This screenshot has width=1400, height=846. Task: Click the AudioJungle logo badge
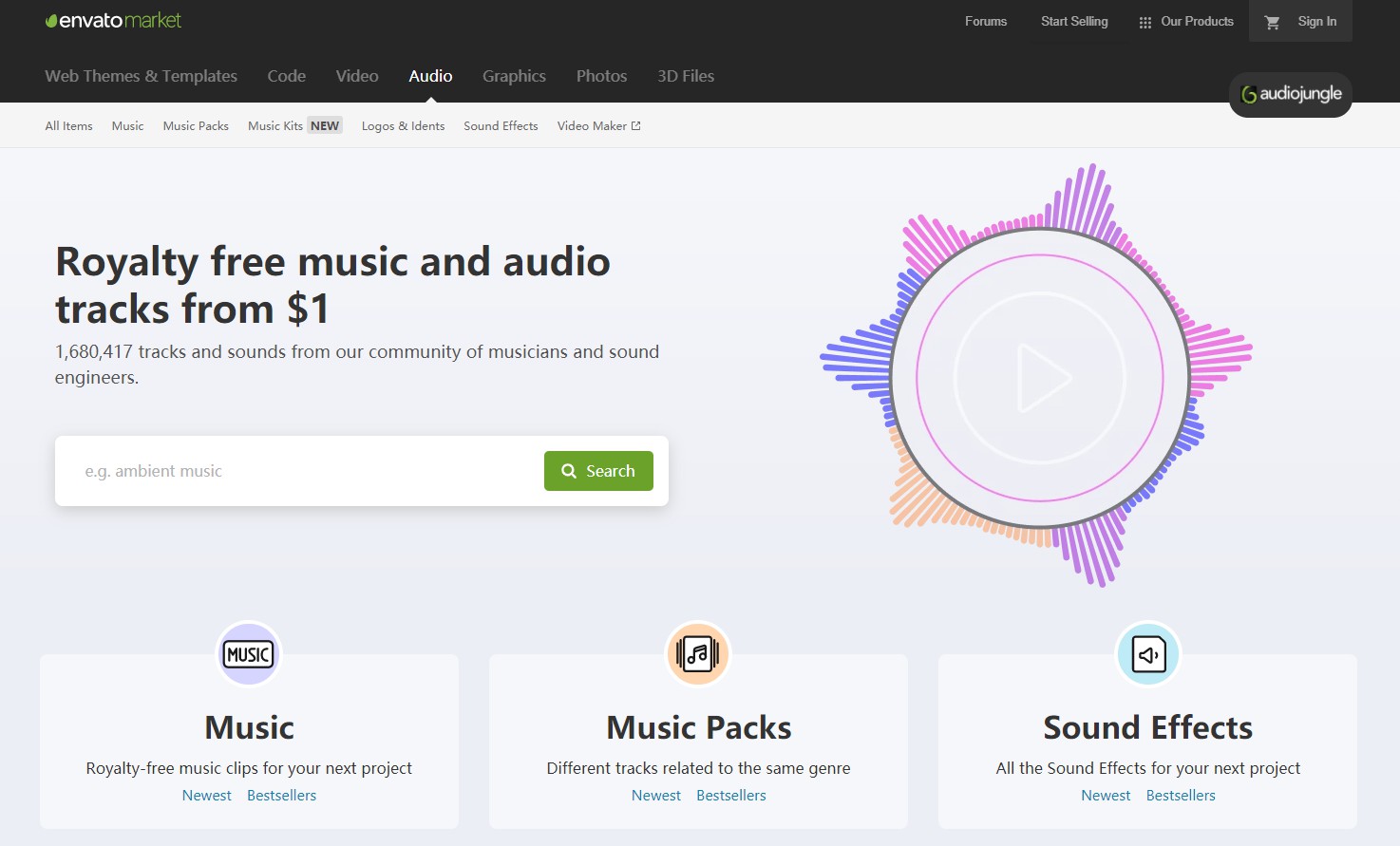pyautogui.click(x=1291, y=94)
